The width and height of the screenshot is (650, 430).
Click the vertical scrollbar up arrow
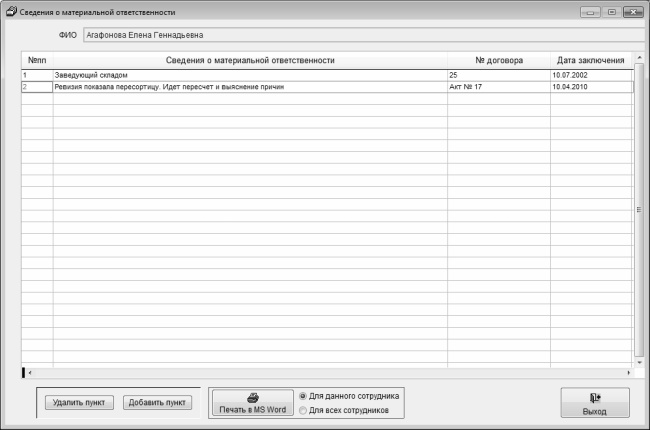[x=637, y=59]
